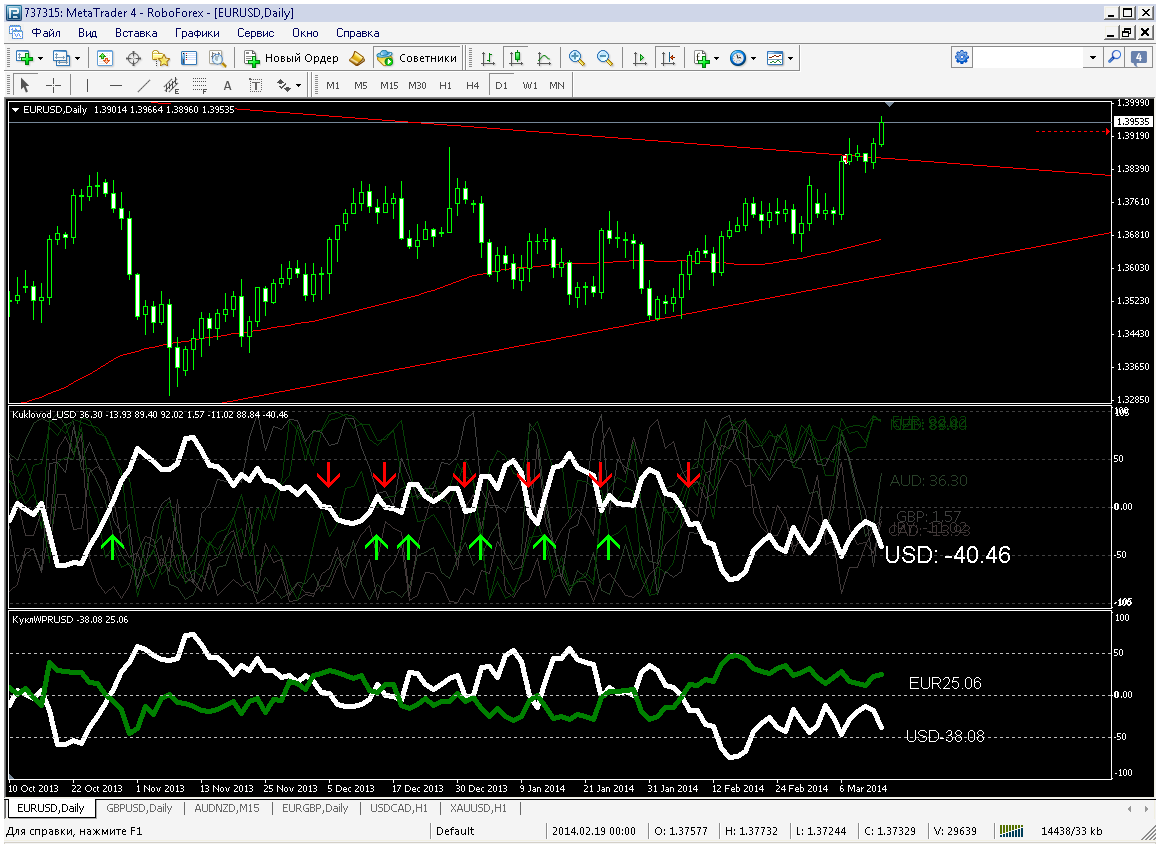This screenshot has height=844, width=1160.
Task: Select the text label tool
Action: click(x=255, y=85)
